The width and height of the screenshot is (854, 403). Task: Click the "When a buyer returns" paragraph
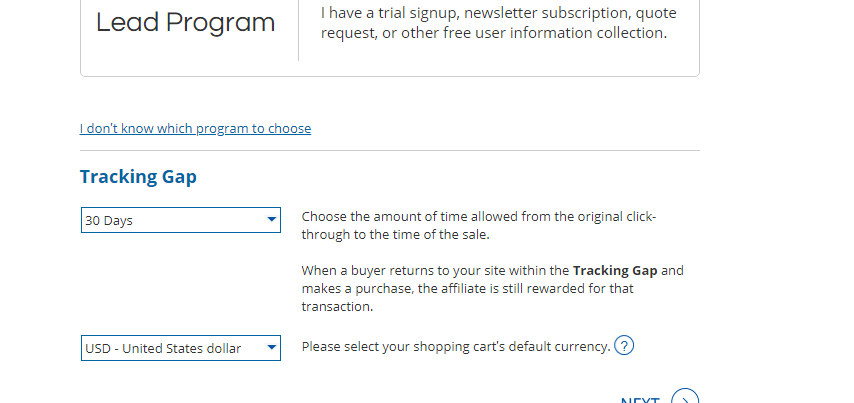(x=492, y=289)
